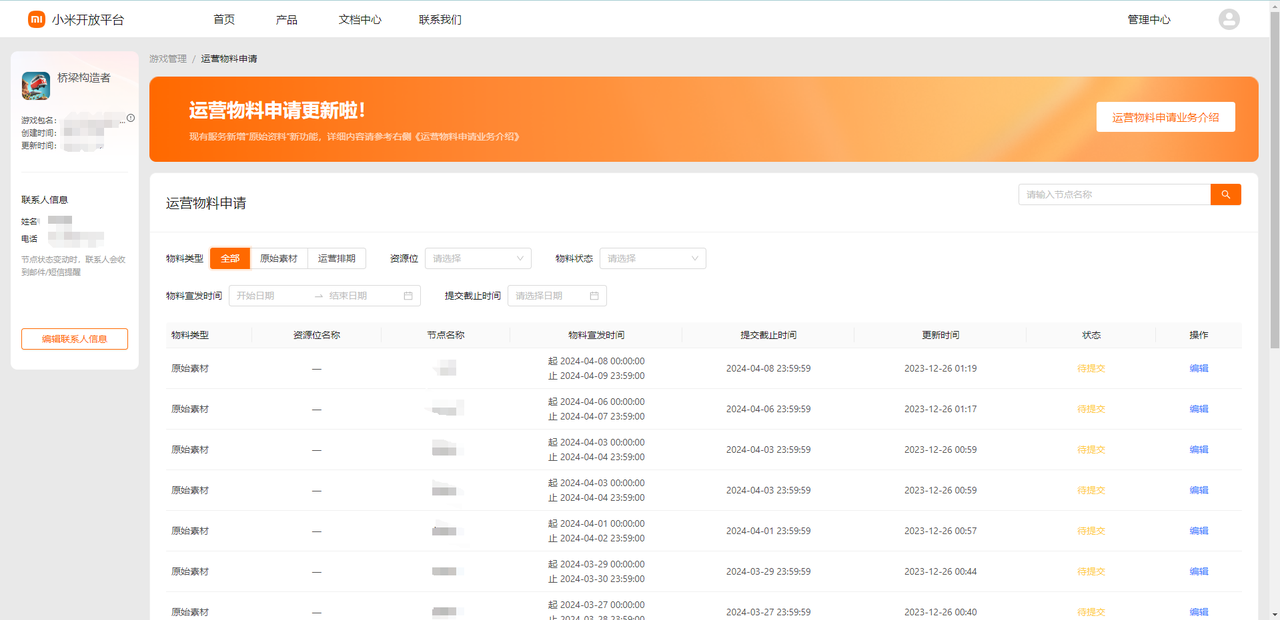1280x620 pixels.
Task: Click the info icon beside game package name
Action: [130, 118]
